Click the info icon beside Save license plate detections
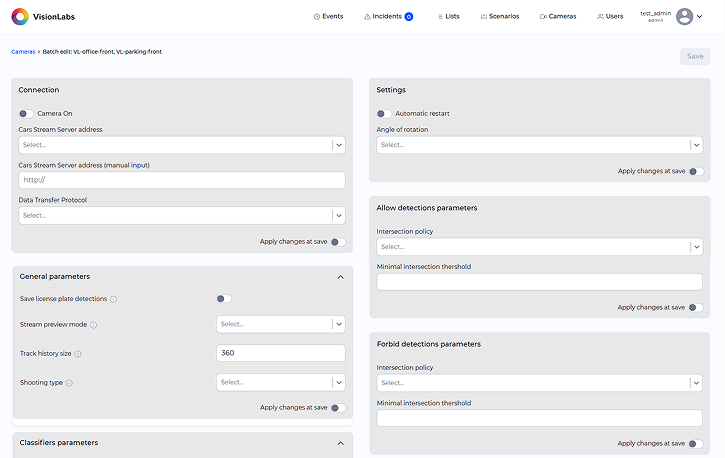 pyautogui.click(x=113, y=299)
